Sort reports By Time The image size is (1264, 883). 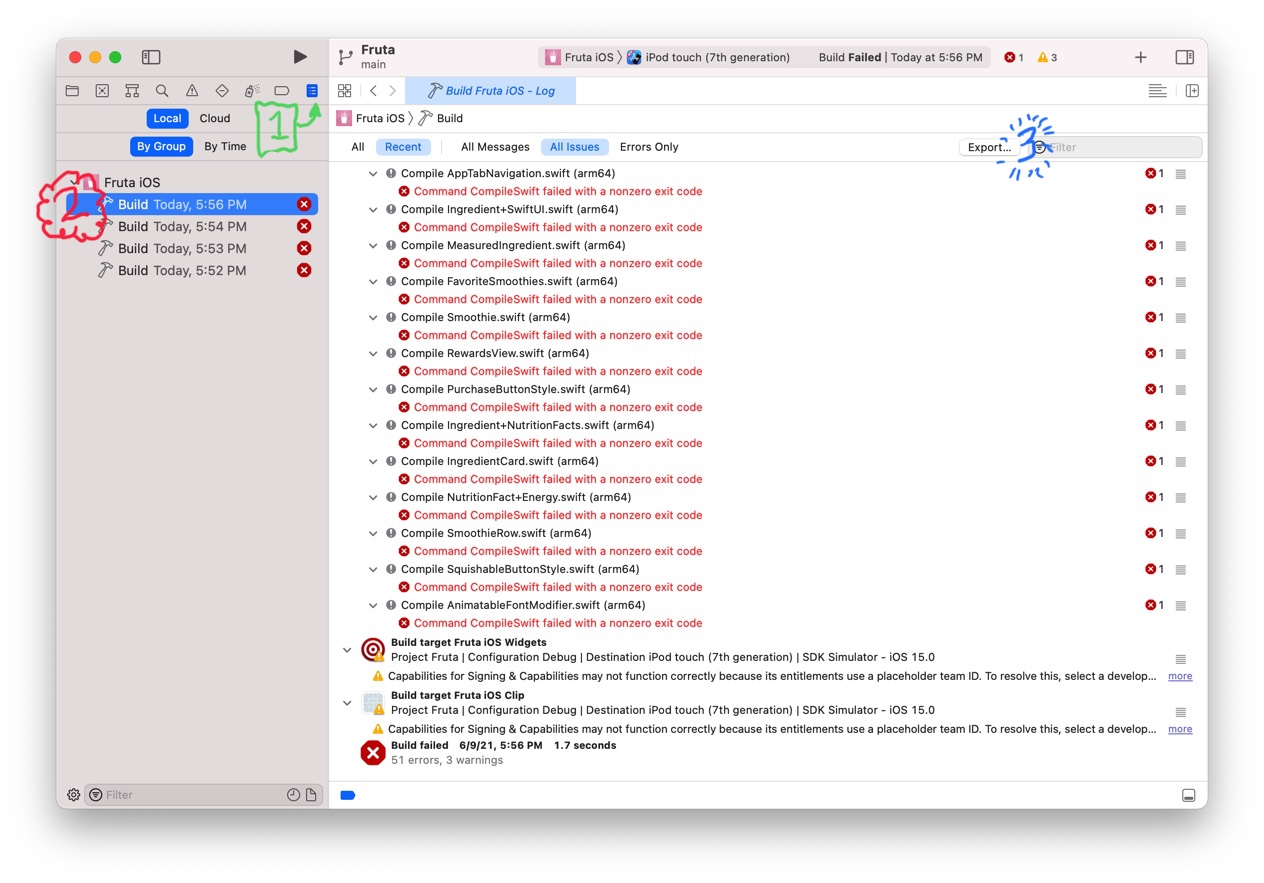(x=225, y=146)
